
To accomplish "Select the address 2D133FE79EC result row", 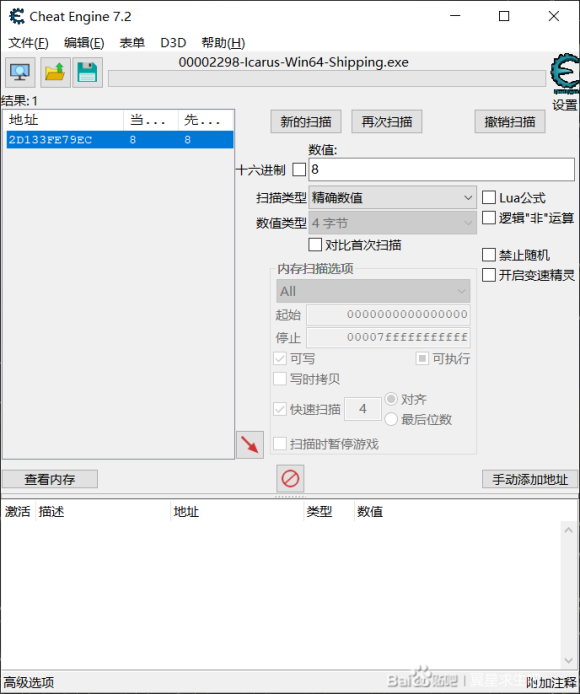I will tap(120, 140).
